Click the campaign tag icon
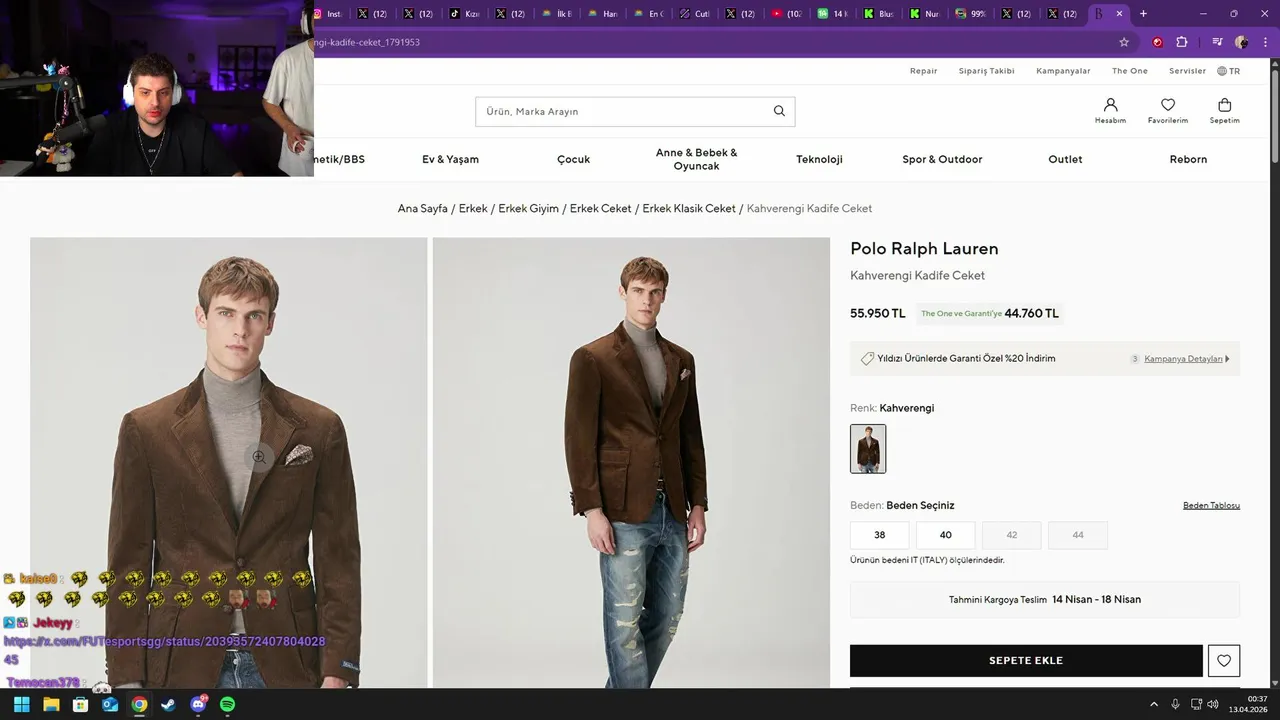1280x720 pixels. click(x=867, y=359)
